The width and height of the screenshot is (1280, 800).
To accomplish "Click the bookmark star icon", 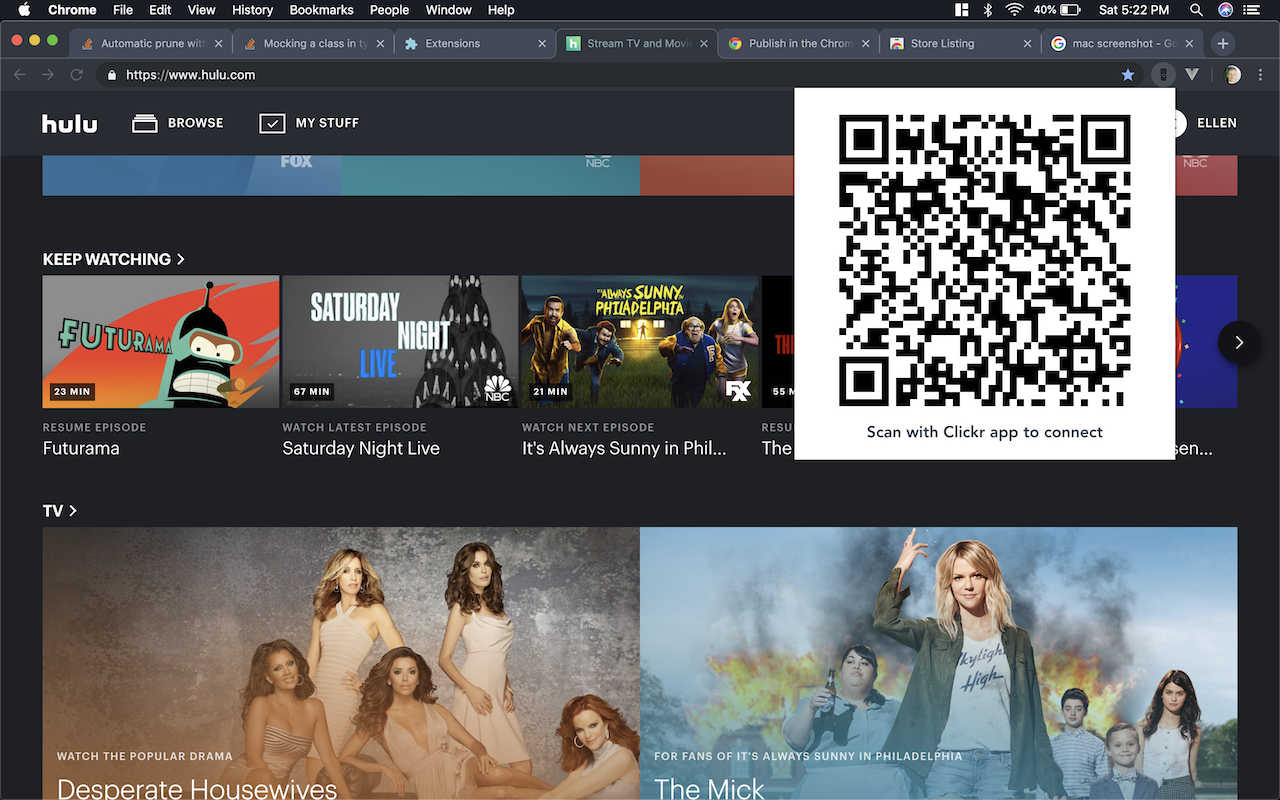I will [1128, 75].
